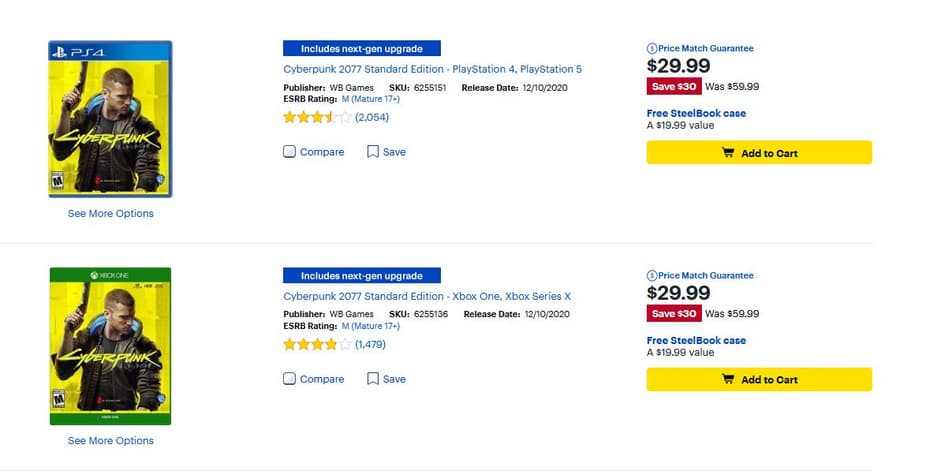Add Xbox Cyberpunk 2077 to cart
The image size is (937, 475).
[x=759, y=380]
